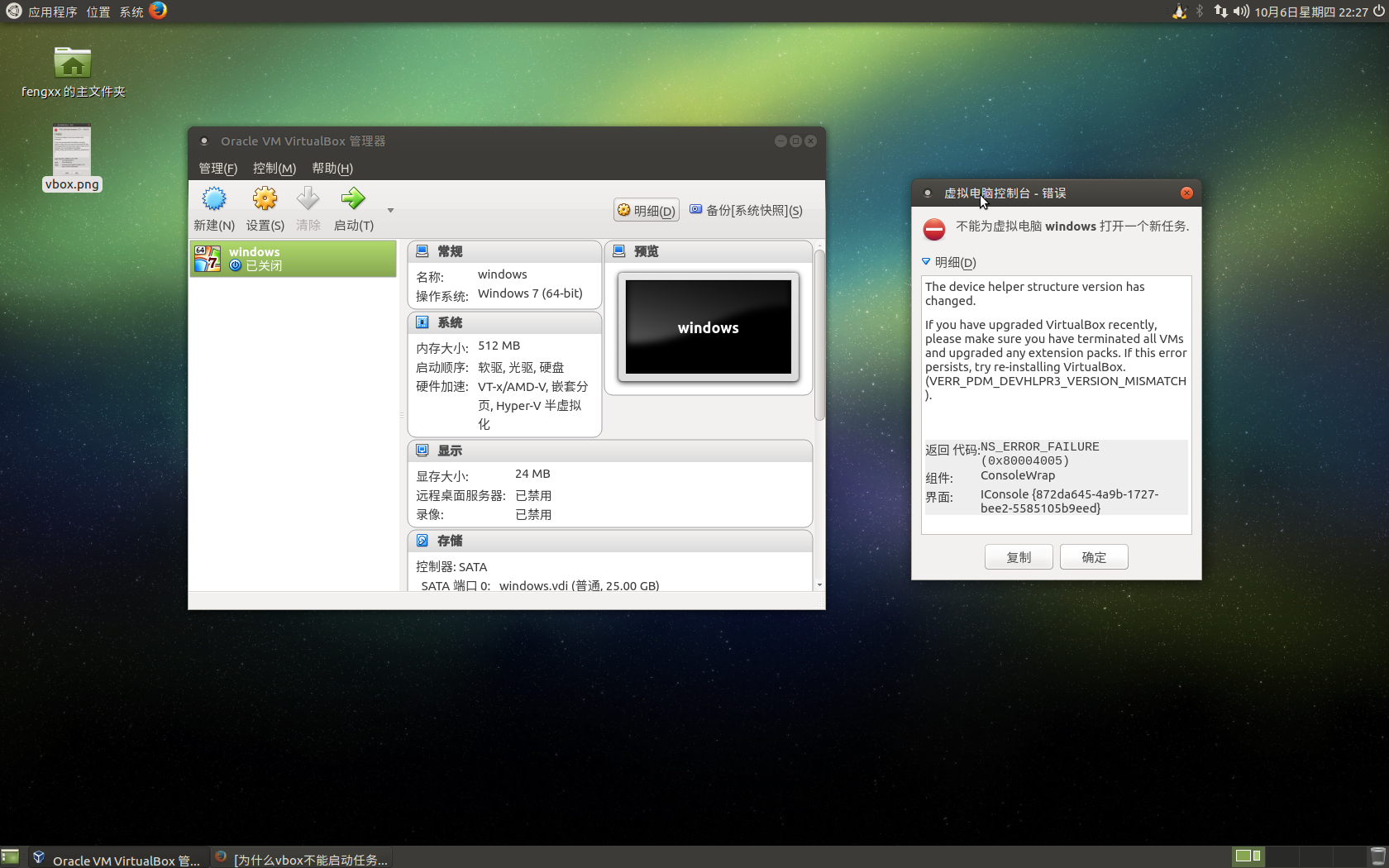This screenshot has height=868, width=1389.
Task: Click the Bluetooth icon in top panel
Action: [x=1200, y=12]
